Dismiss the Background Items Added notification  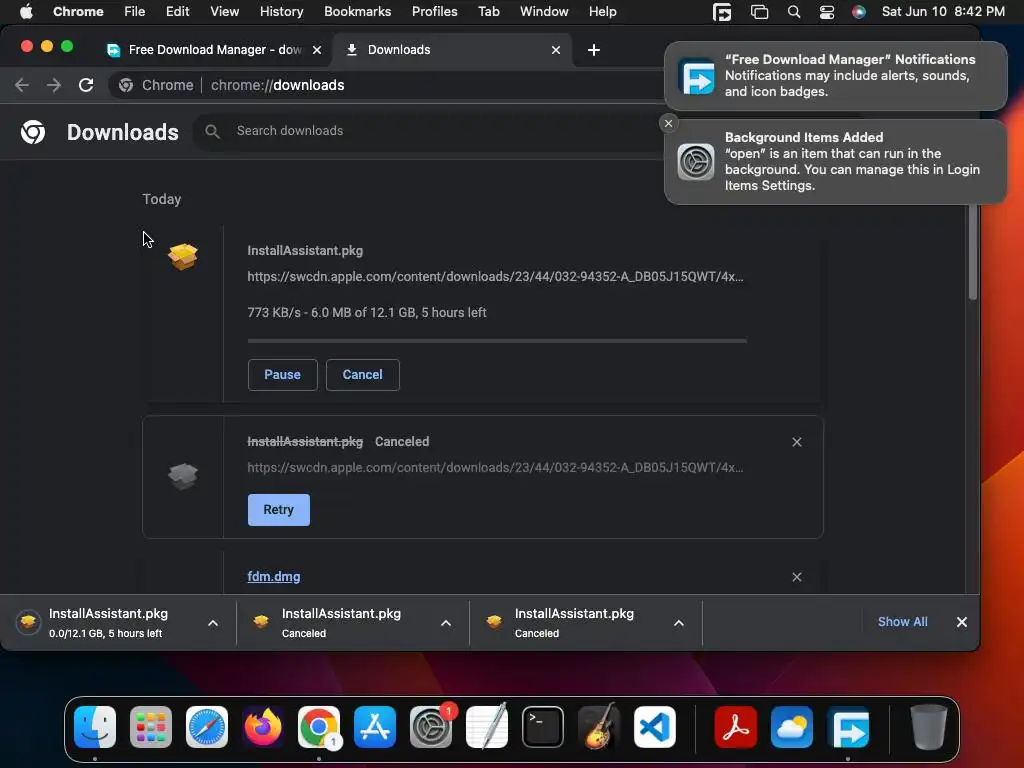point(668,123)
